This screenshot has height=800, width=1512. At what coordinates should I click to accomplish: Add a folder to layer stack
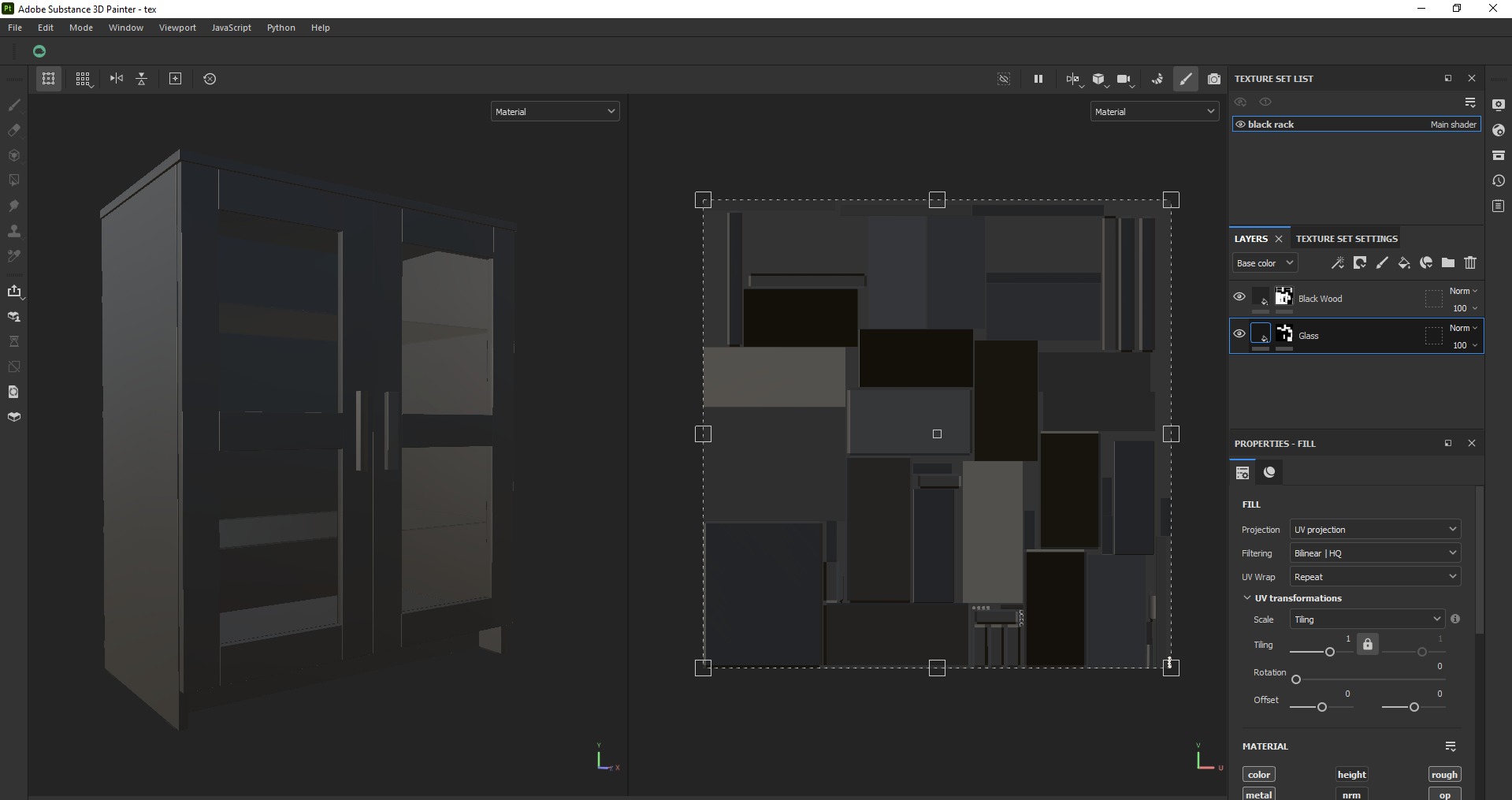1448,263
